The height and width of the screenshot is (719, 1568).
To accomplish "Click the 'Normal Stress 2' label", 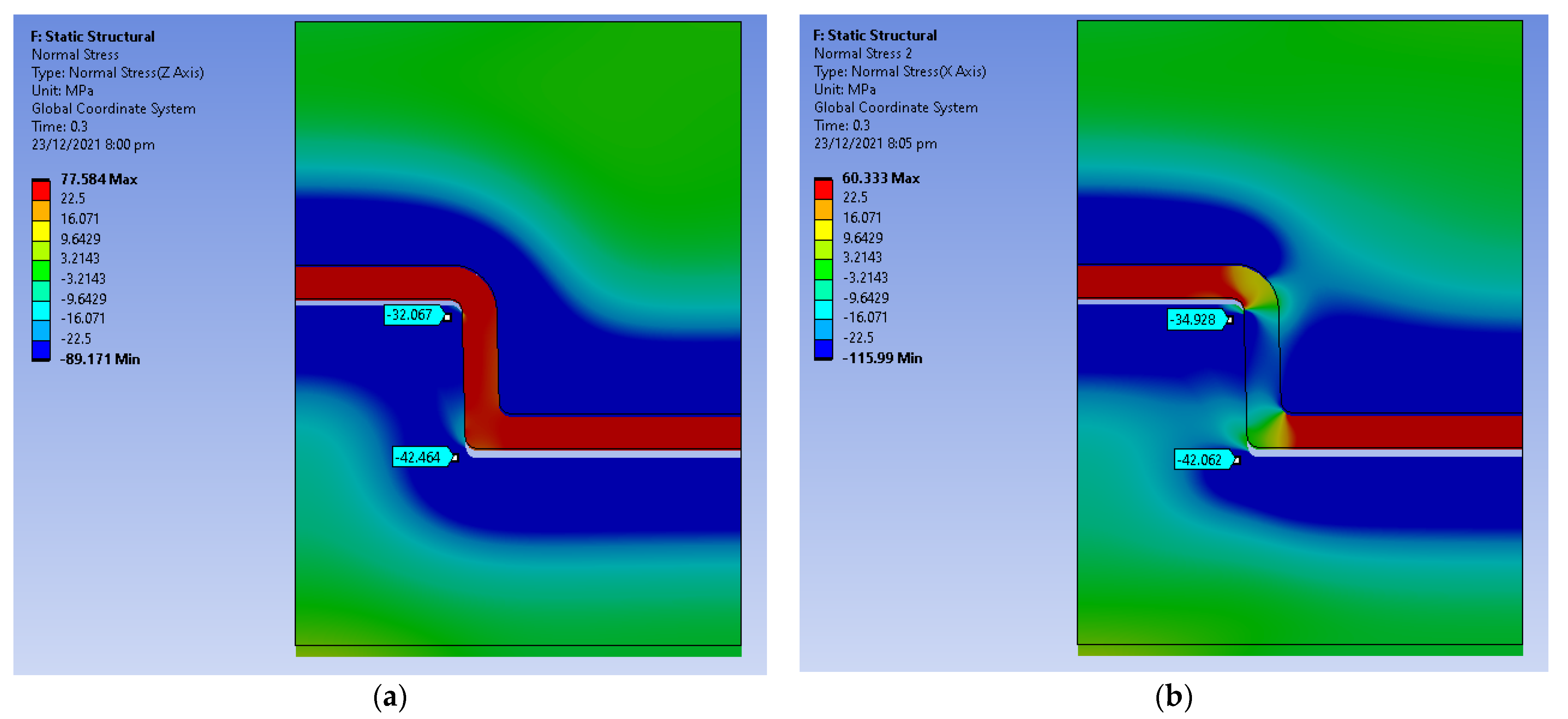I will click(x=863, y=54).
